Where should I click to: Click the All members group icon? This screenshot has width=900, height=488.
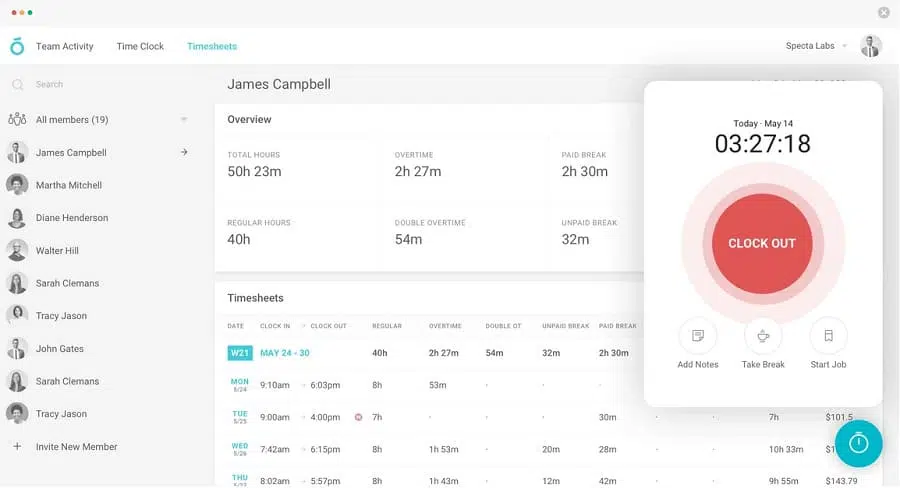click(17, 120)
